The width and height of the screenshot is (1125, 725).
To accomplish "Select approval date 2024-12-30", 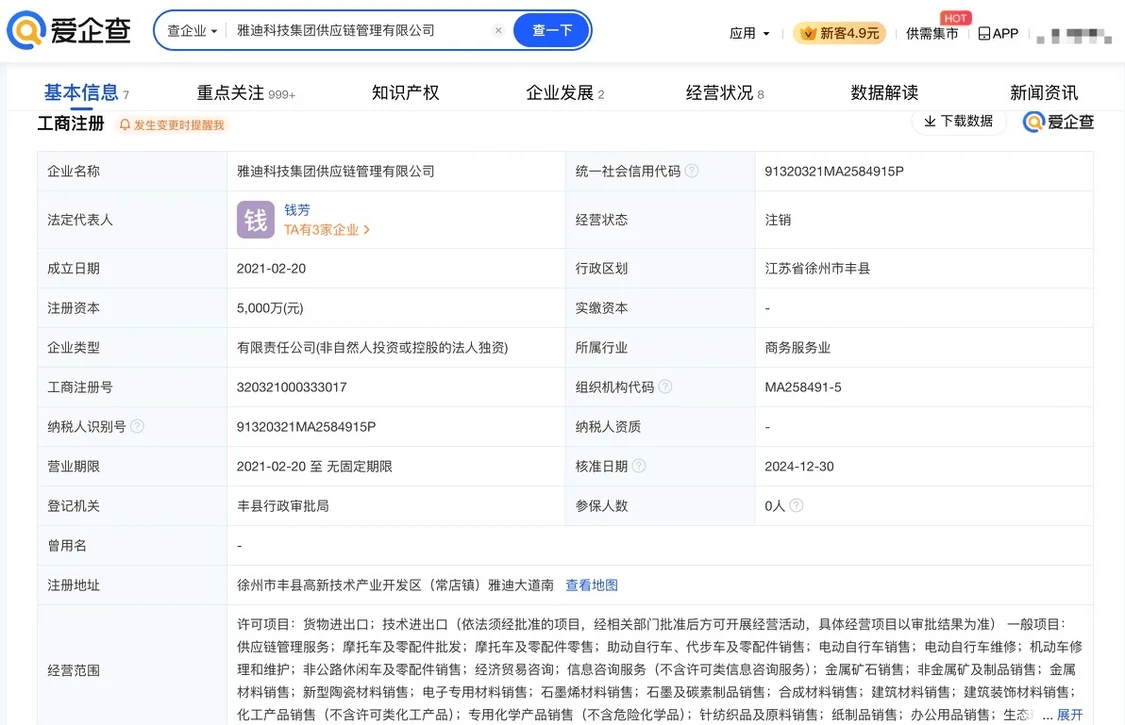I will [x=799, y=466].
